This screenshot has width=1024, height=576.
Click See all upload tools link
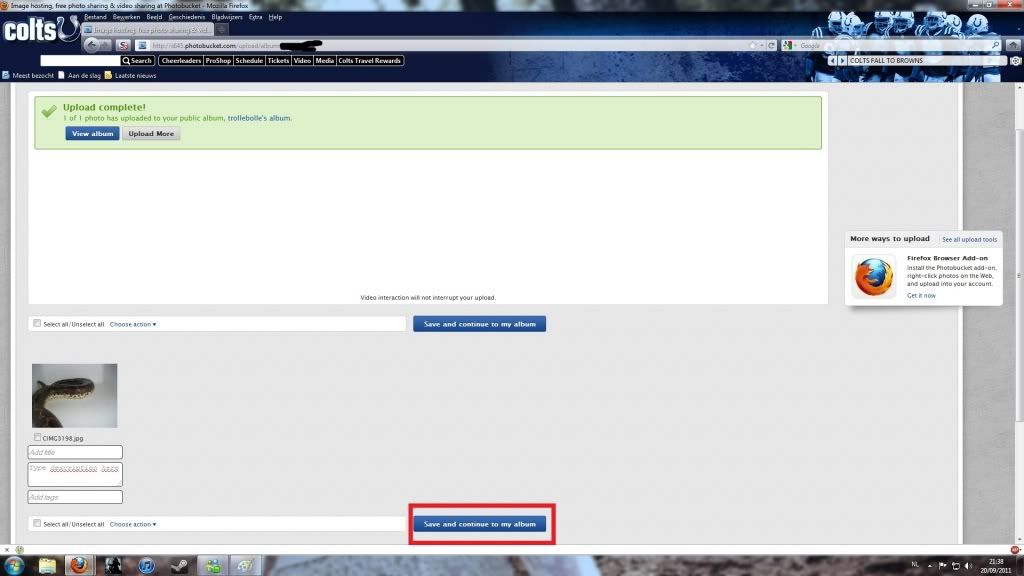point(969,240)
